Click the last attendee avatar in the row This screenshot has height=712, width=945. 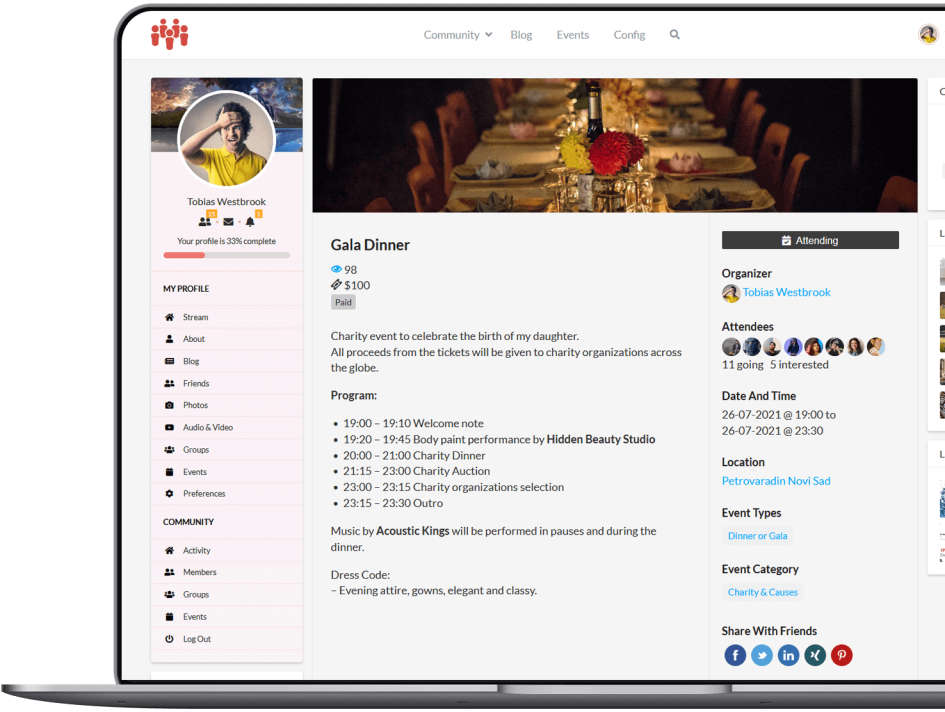[876, 347]
